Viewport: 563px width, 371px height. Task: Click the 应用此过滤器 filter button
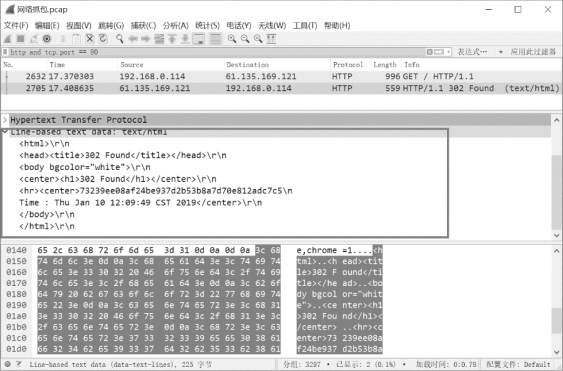(x=533, y=52)
